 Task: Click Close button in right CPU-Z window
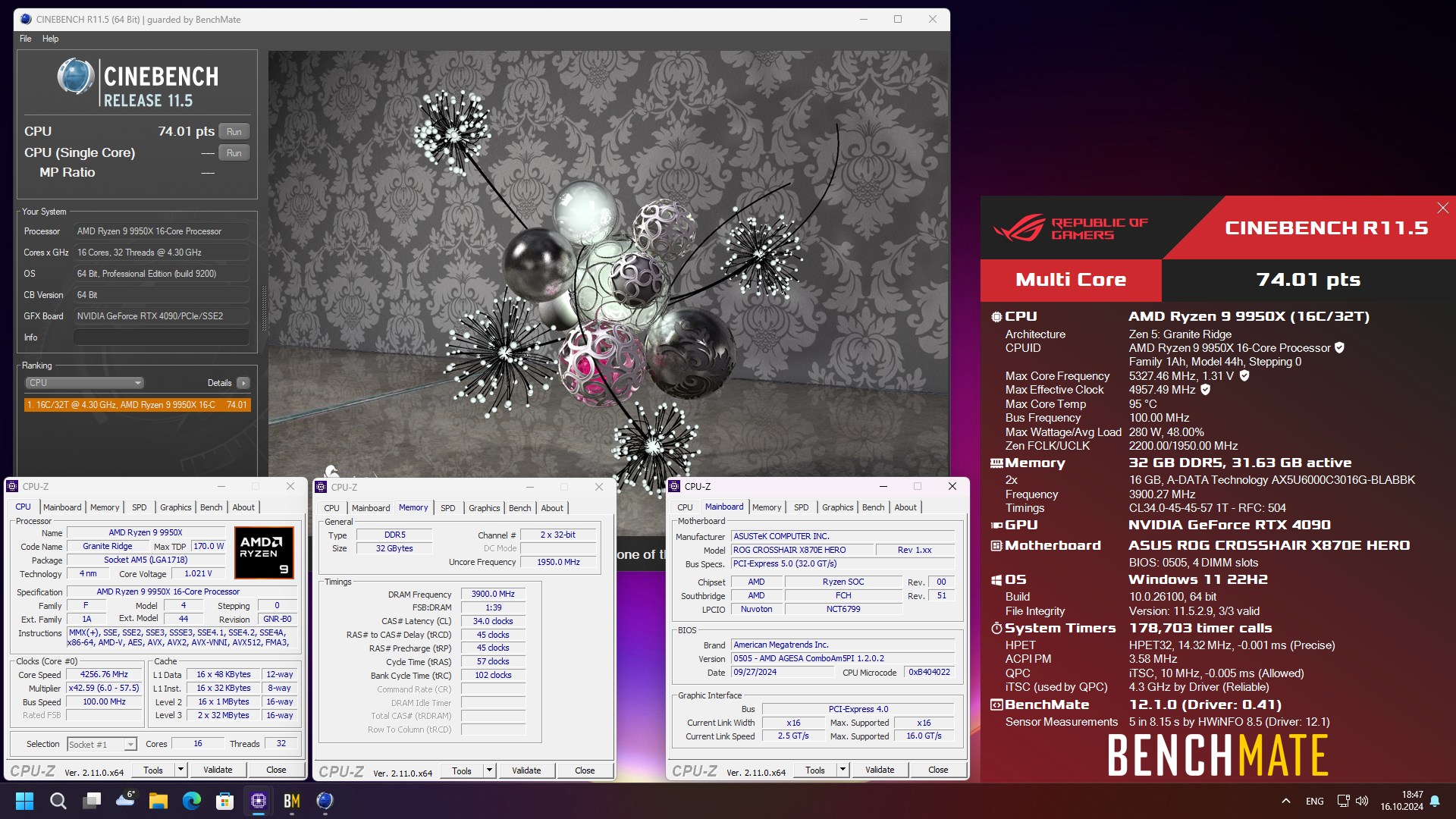[938, 770]
